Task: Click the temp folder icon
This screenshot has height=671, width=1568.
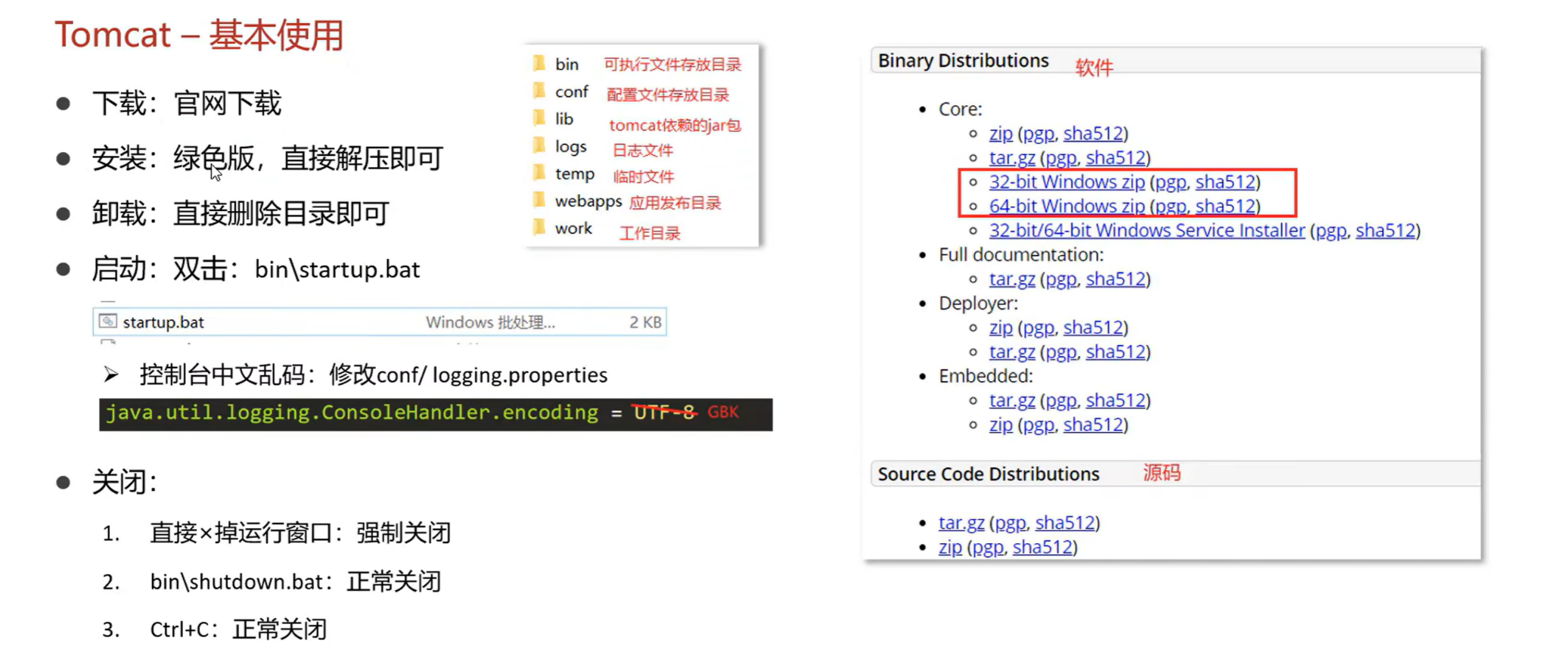Action: coord(539,173)
